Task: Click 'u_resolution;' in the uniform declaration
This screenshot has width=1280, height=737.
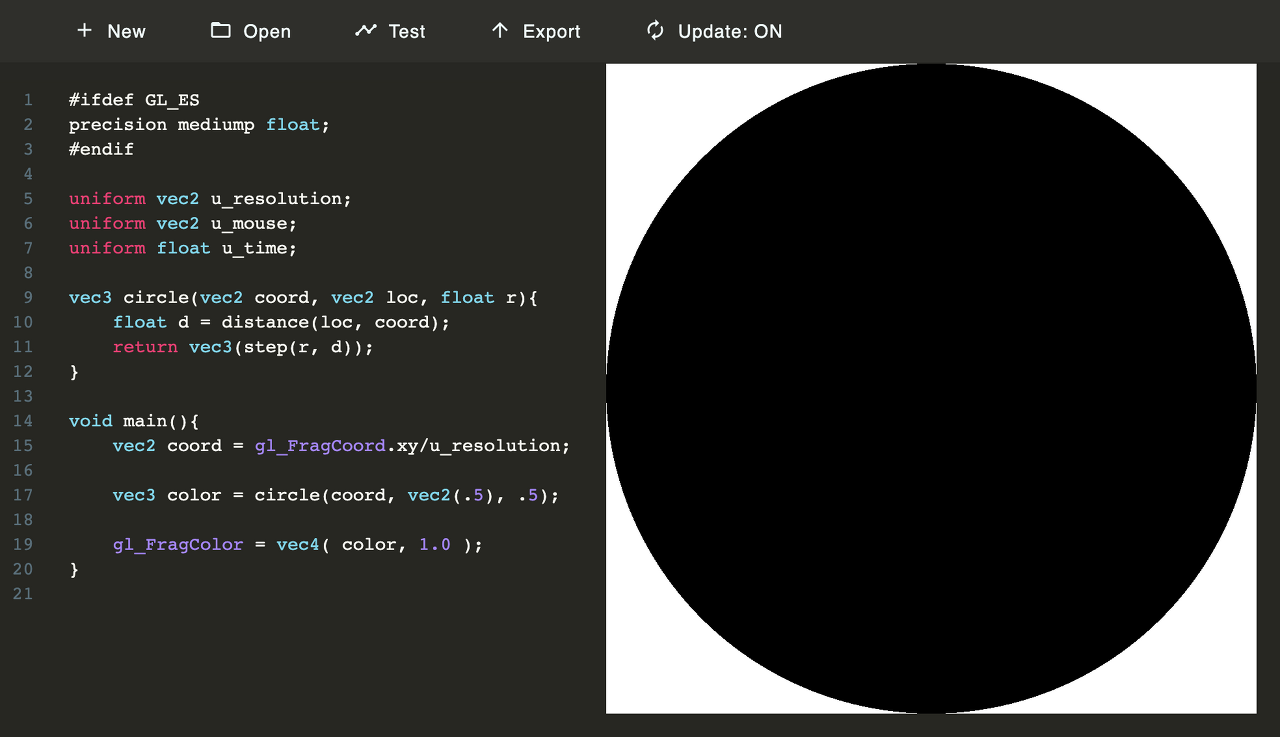Action: pyautogui.click(x=281, y=198)
